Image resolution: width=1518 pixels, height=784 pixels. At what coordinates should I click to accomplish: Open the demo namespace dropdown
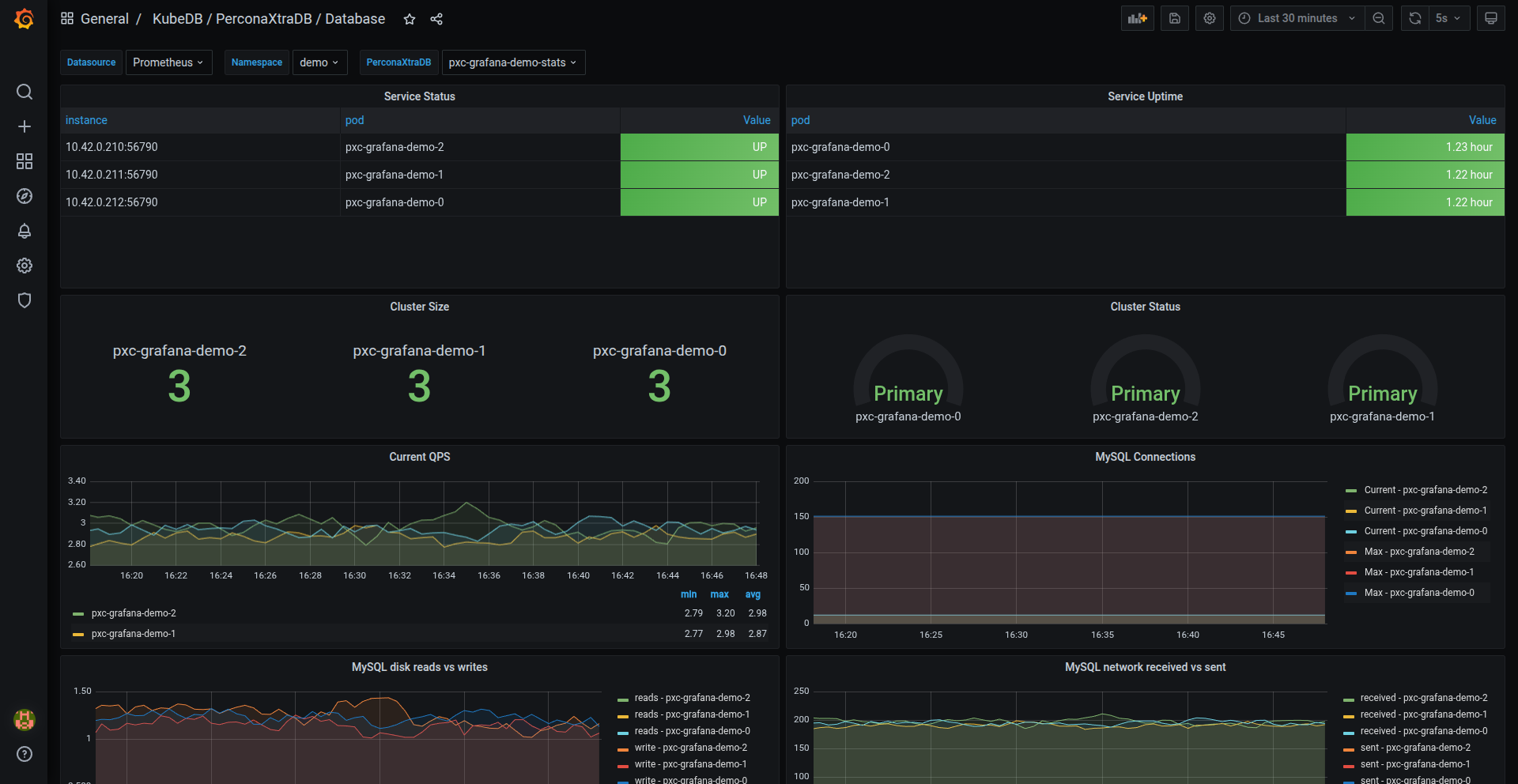(x=319, y=62)
